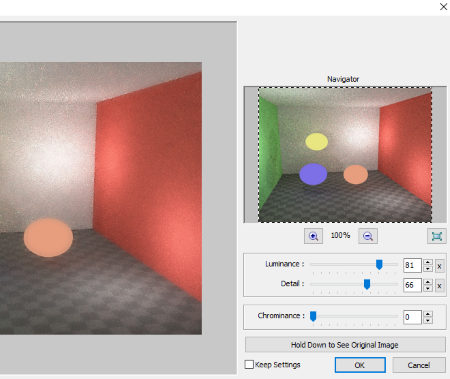Zoom out the Navigator preview
450x379 pixels.
(368, 236)
